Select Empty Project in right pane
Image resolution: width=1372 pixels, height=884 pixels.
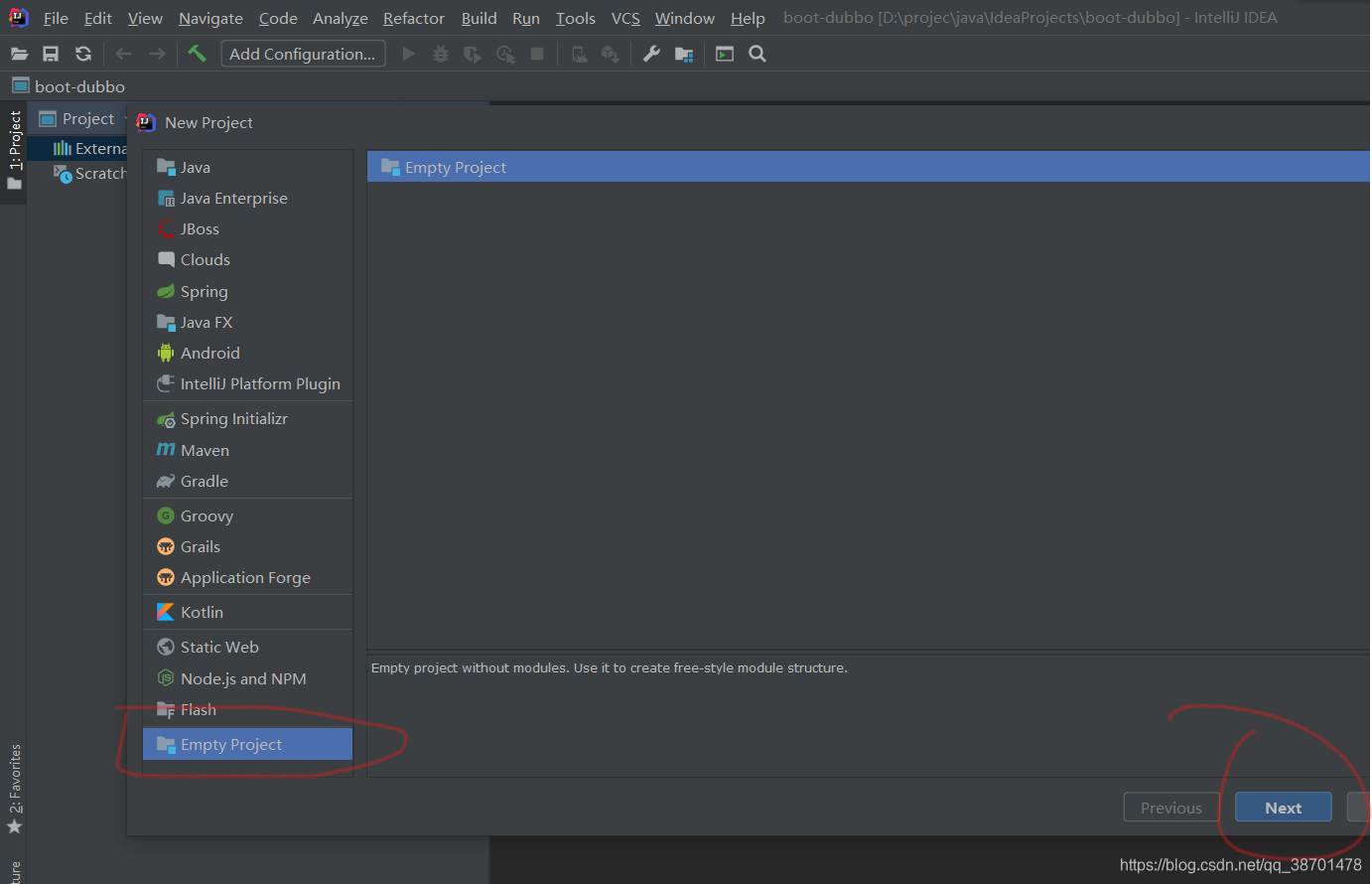869,167
